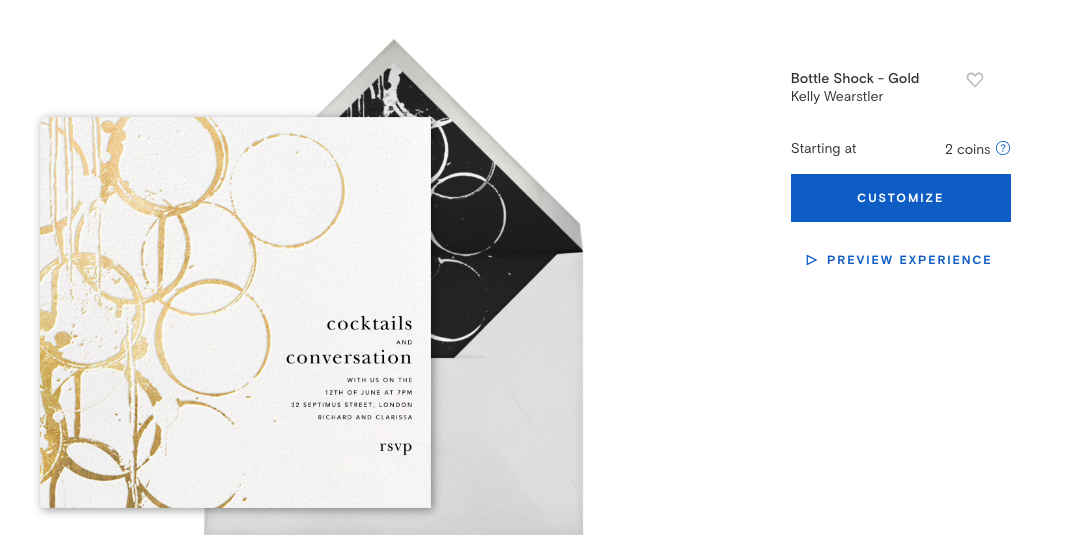
Task: Click the 32 Septimus Street, London line
Action: (x=351, y=405)
